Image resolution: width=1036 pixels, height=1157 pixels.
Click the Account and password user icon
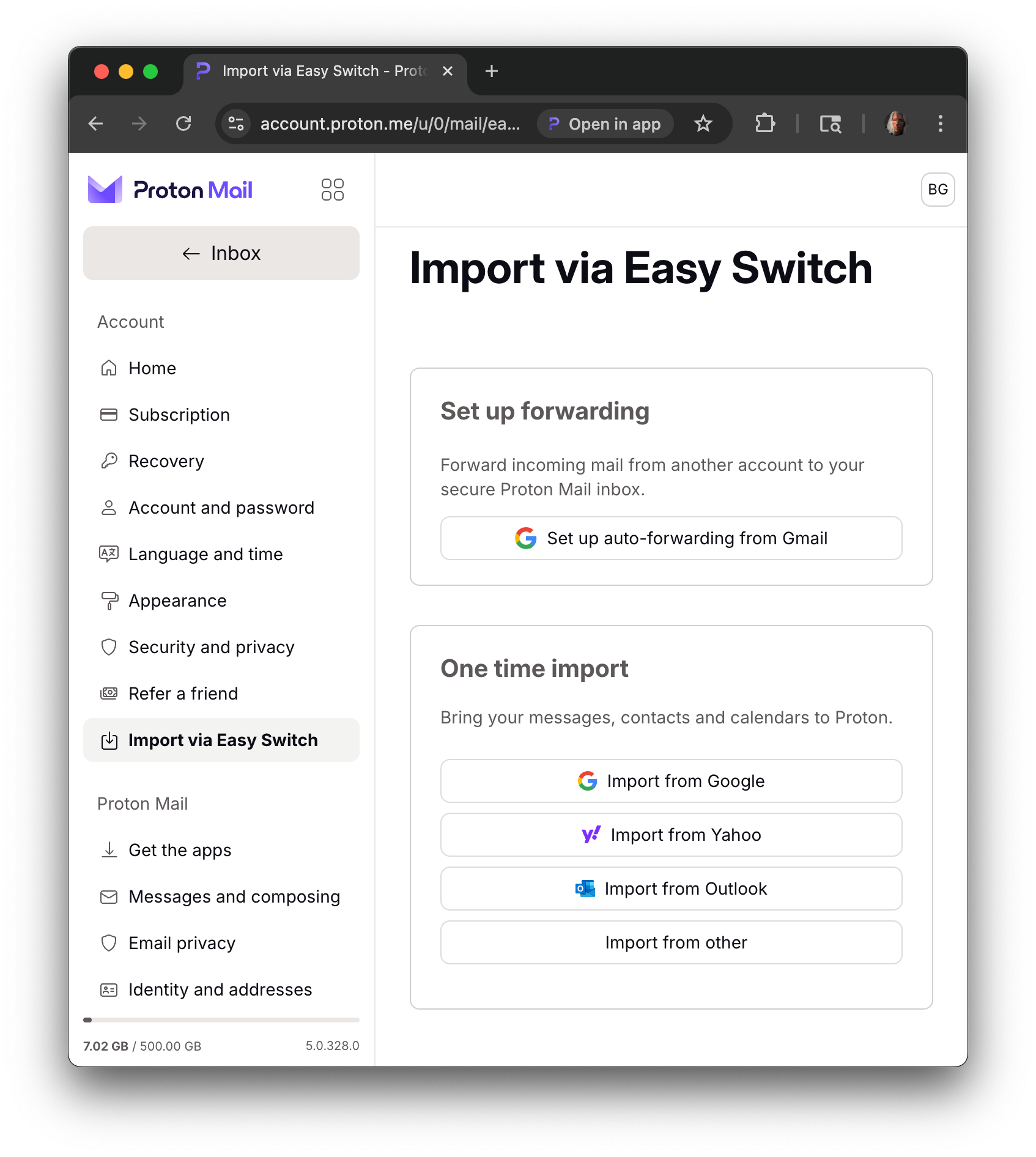[109, 508]
